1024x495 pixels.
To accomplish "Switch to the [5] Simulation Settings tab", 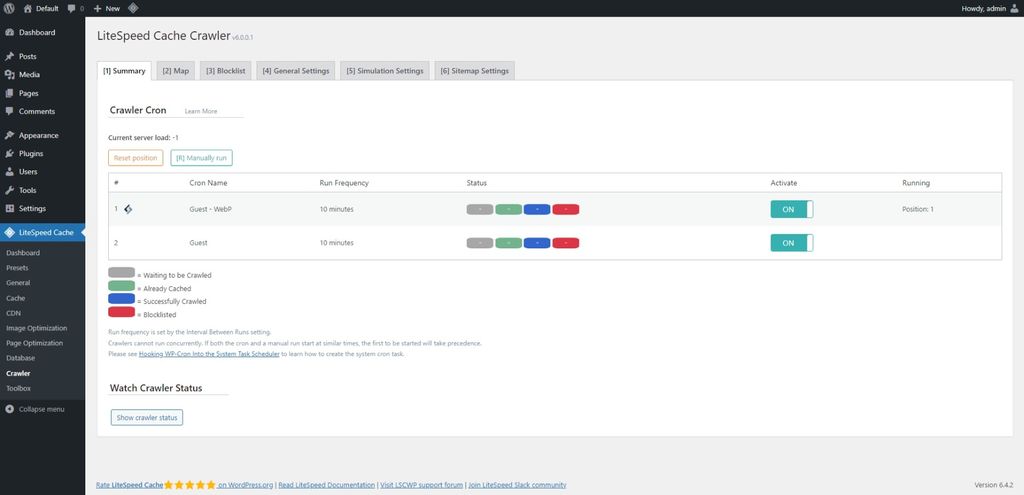I will click(x=385, y=71).
